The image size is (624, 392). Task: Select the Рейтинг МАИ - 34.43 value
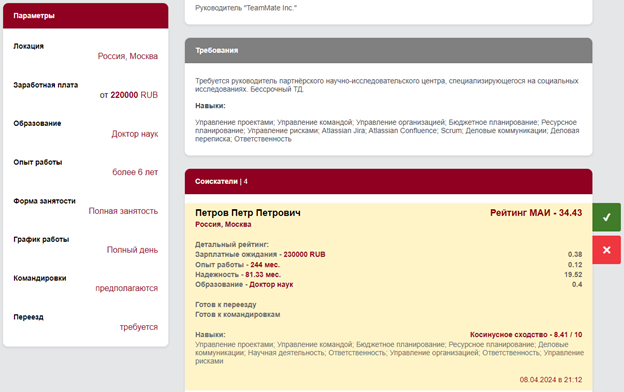(536, 213)
